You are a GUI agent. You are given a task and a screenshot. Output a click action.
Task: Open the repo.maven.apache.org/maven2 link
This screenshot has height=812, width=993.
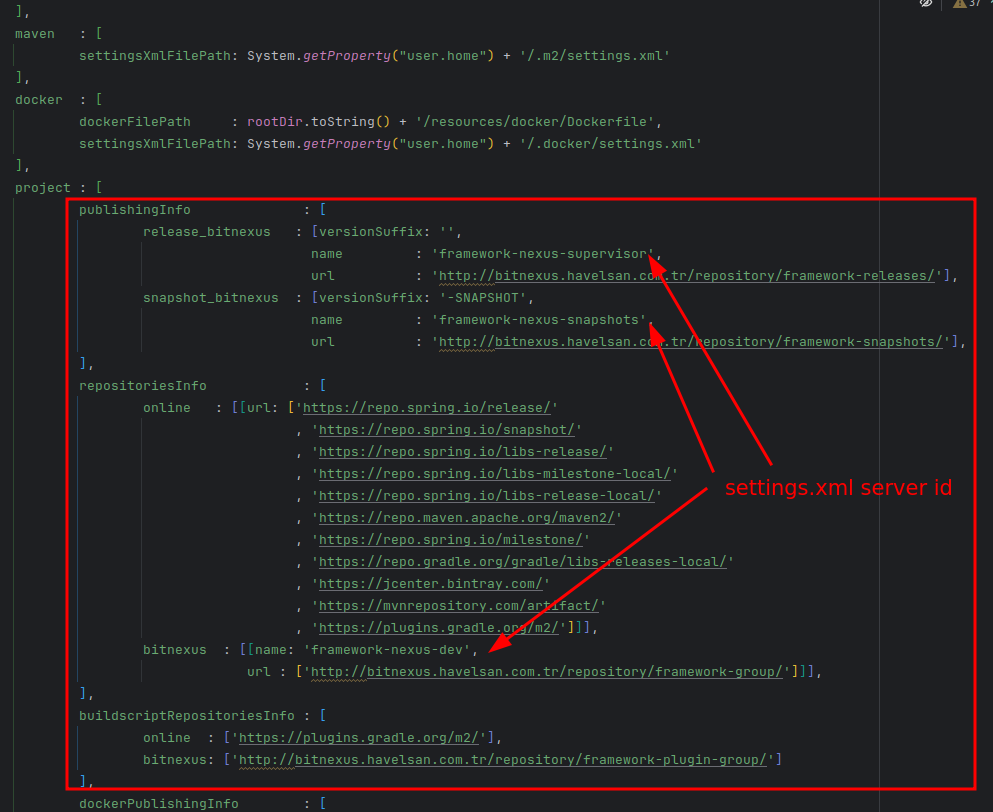tap(467, 518)
